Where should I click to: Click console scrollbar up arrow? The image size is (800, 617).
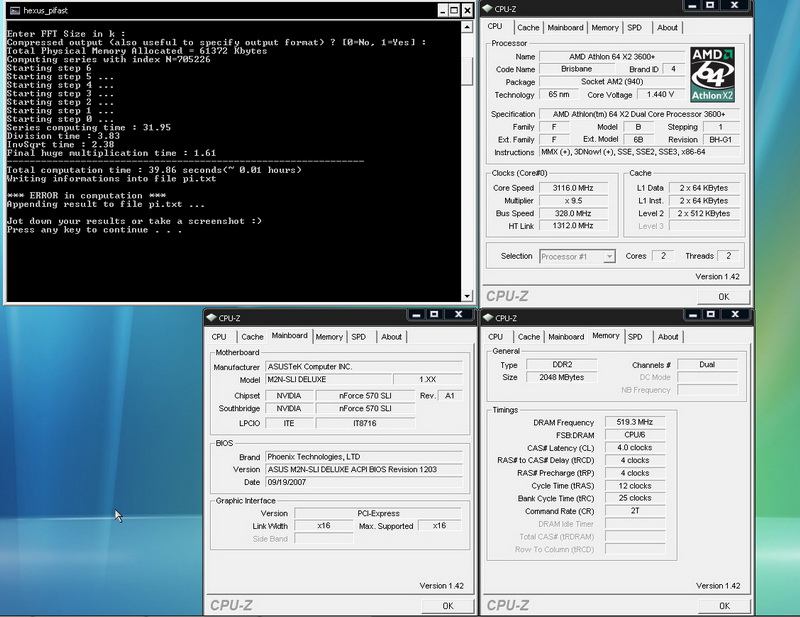tap(467, 27)
